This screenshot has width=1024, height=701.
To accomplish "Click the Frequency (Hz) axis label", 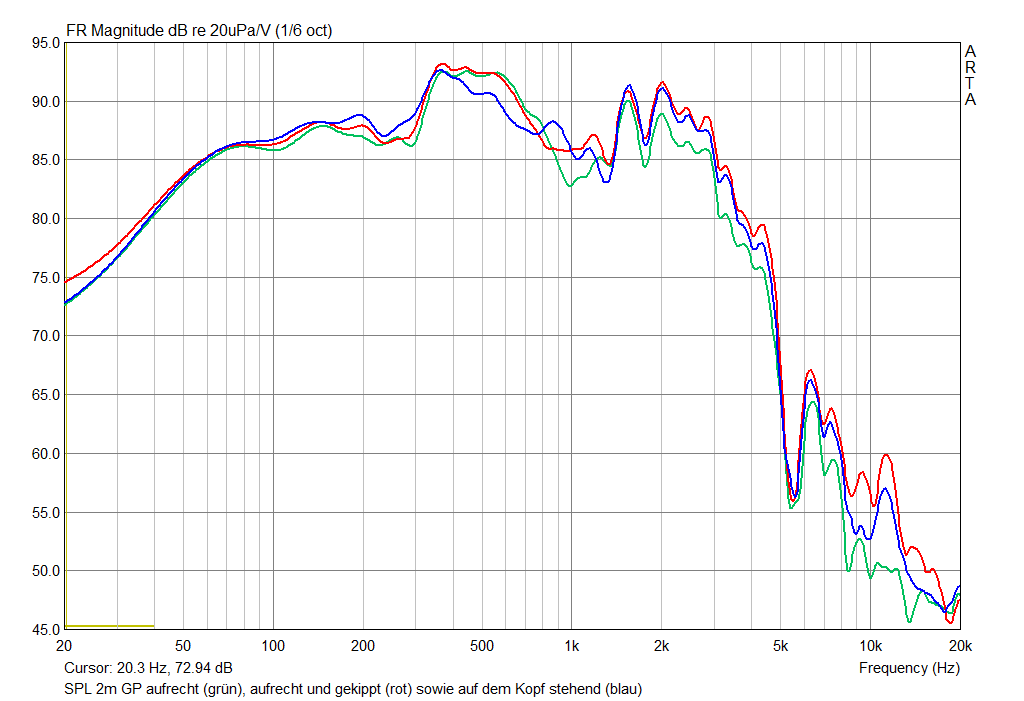I will pyautogui.click(x=908, y=668).
